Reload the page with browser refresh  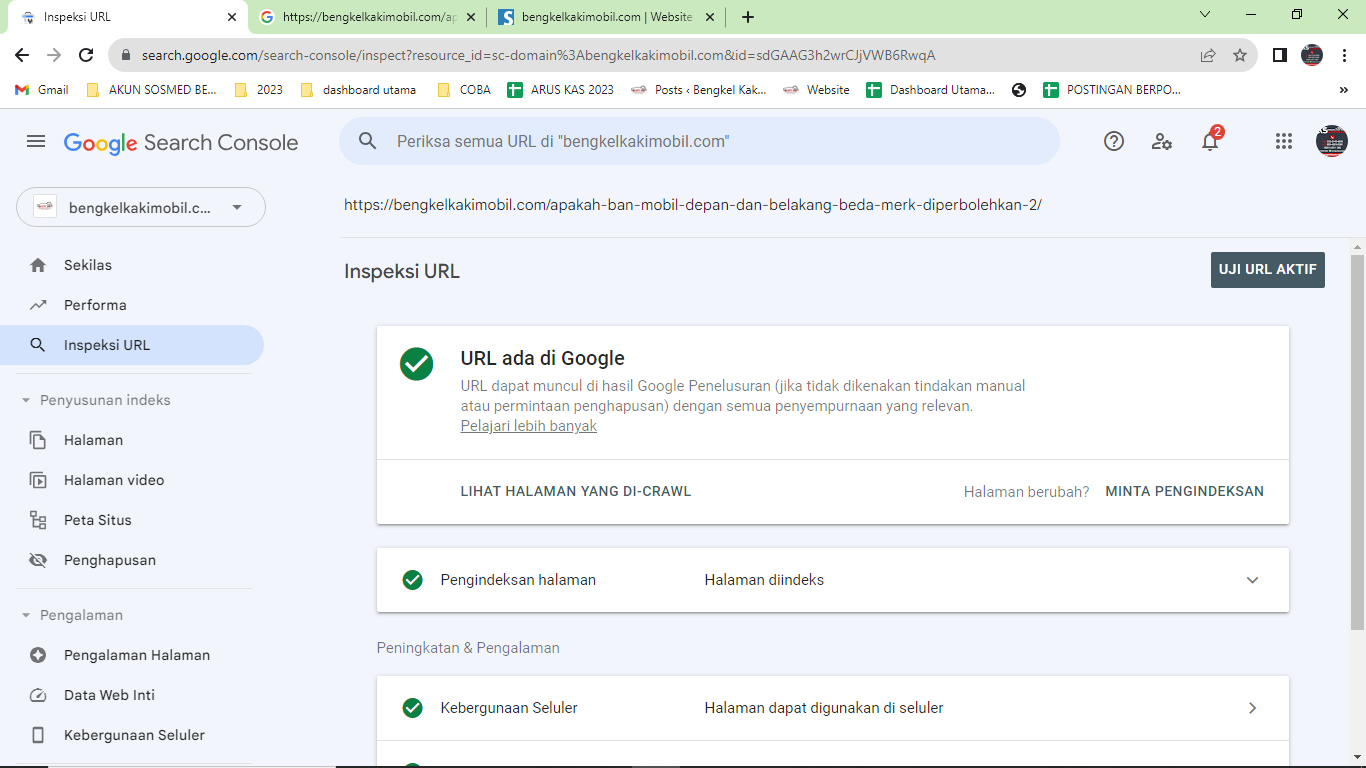[86, 55]
